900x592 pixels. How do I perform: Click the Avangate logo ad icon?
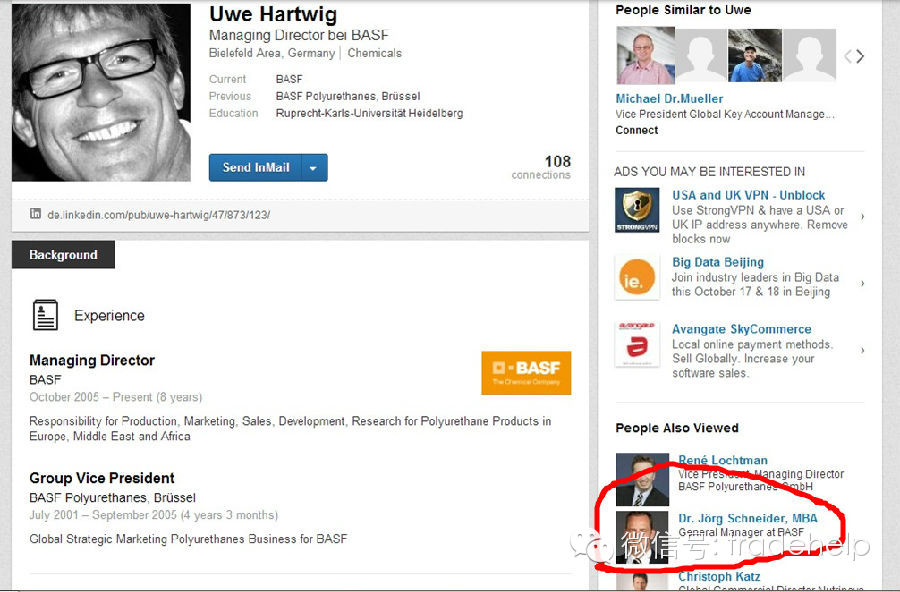[637, 344]
